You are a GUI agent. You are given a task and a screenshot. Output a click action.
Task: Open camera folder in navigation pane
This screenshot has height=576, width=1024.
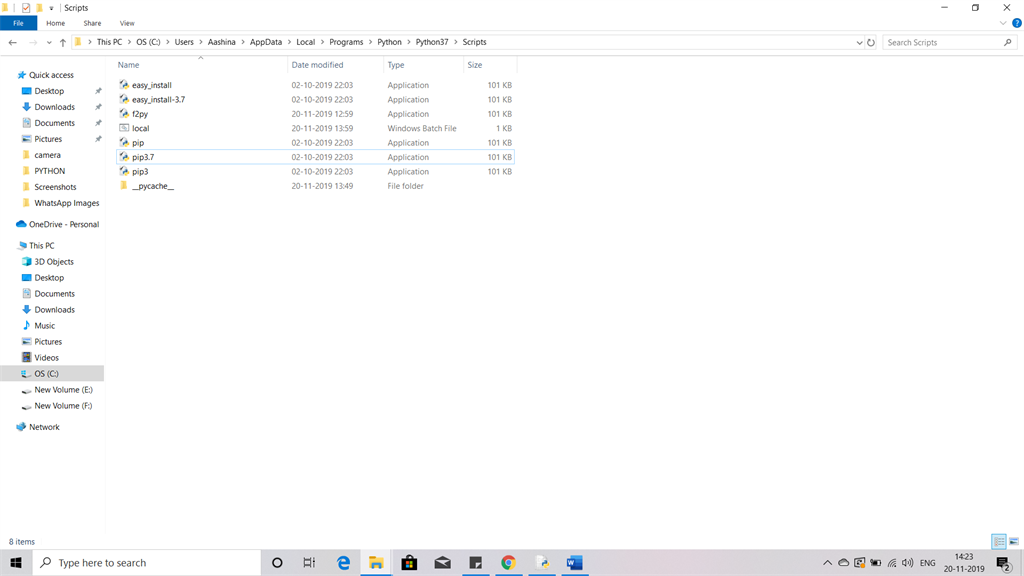(x=47, y=155)
